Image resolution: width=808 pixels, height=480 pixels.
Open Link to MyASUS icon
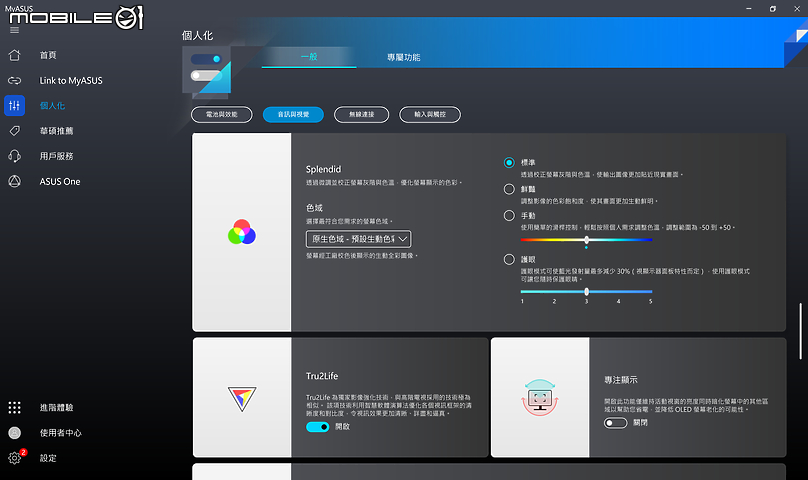coord(14,80)
